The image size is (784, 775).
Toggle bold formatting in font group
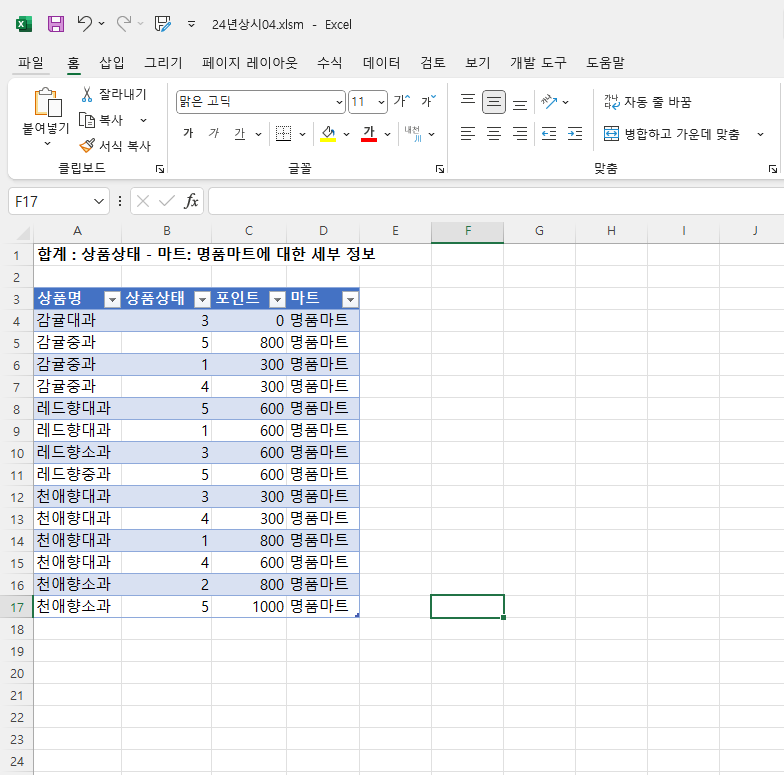point(188,134)
